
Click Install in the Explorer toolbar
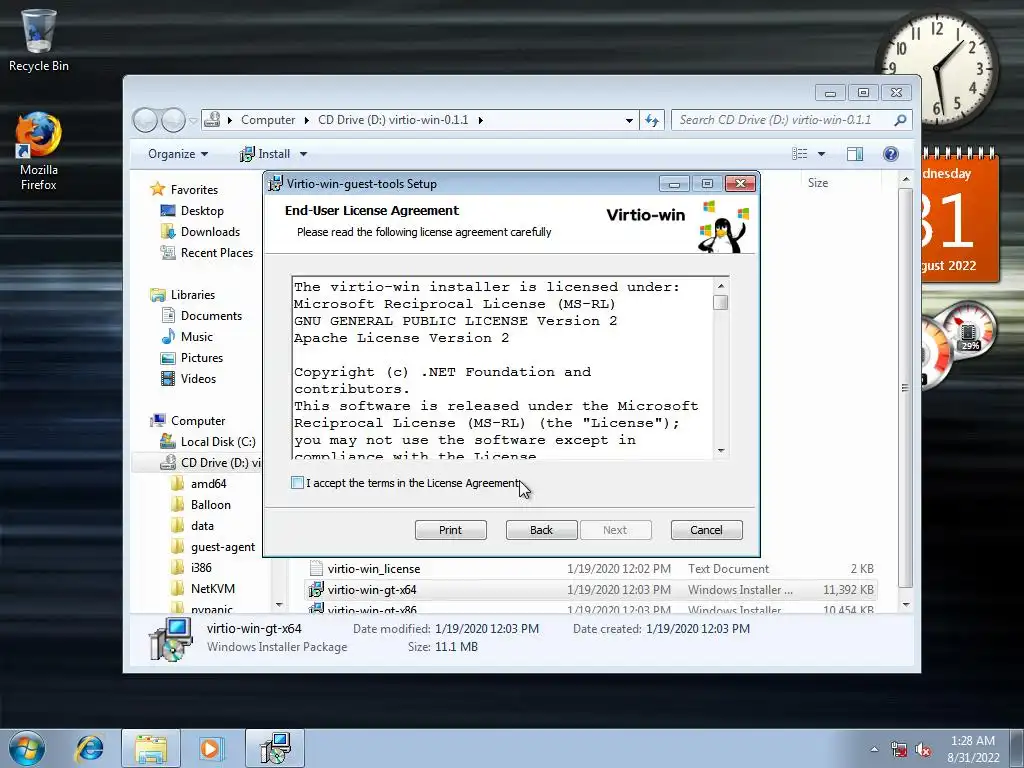coord(266,154)
